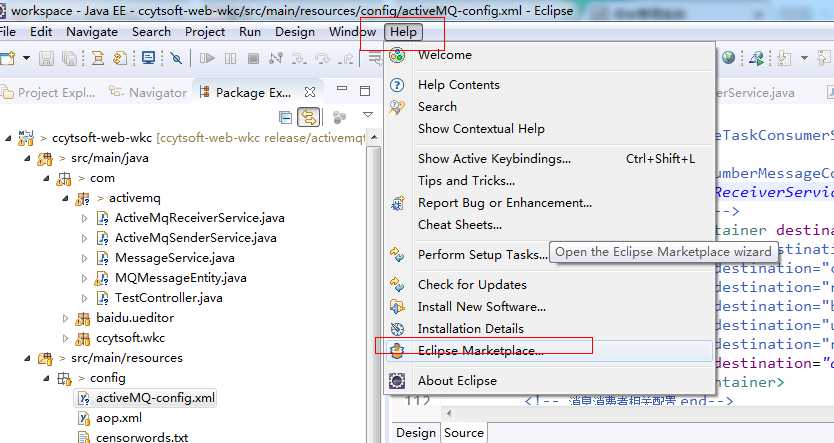This screenshot has height=443, width=834.
Task: Click the Suspend debug icon
Action: (230, 58)
